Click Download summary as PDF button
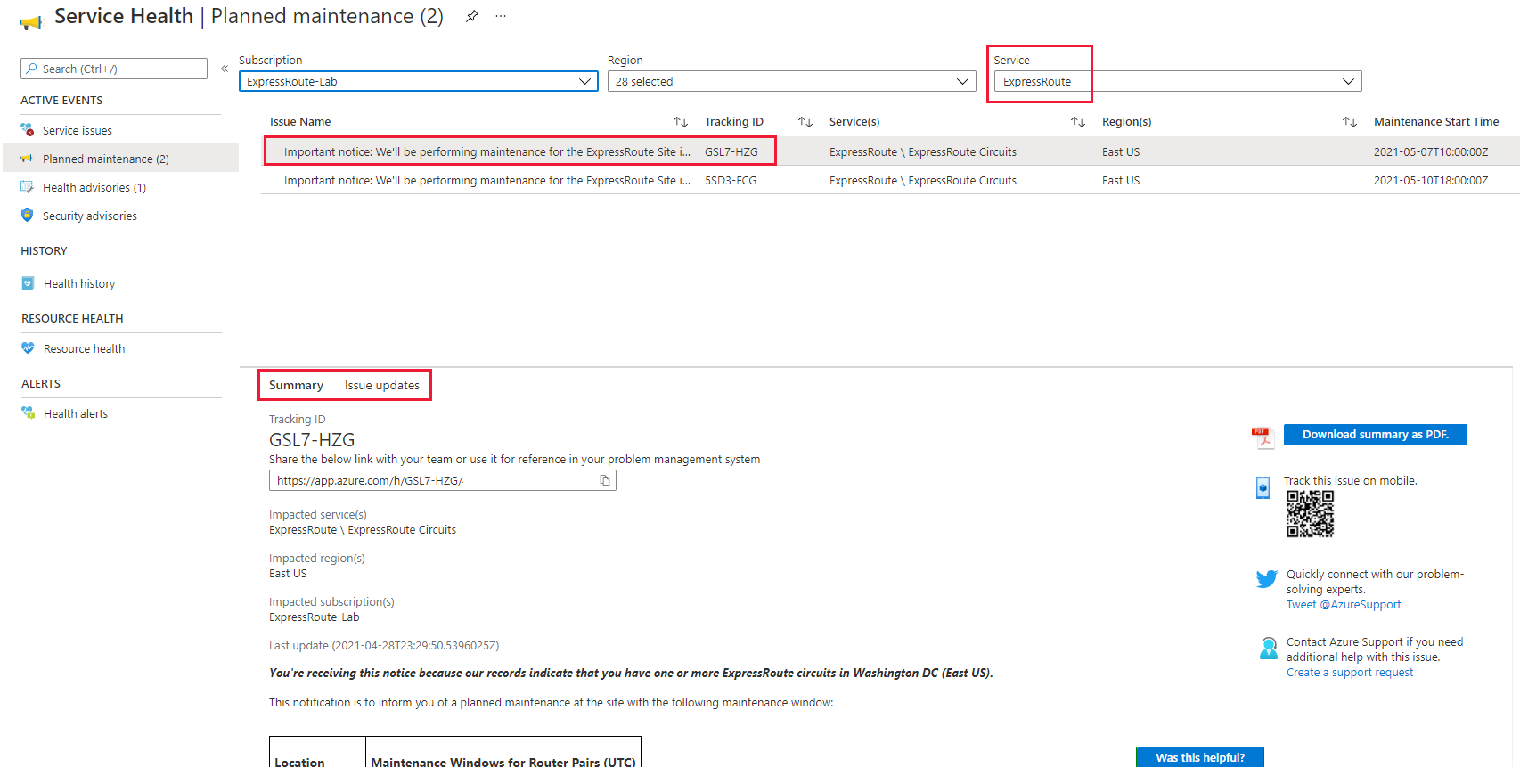Image resolution: width=1520 pixels, height=784 pixels. (x=1376, y=435)
